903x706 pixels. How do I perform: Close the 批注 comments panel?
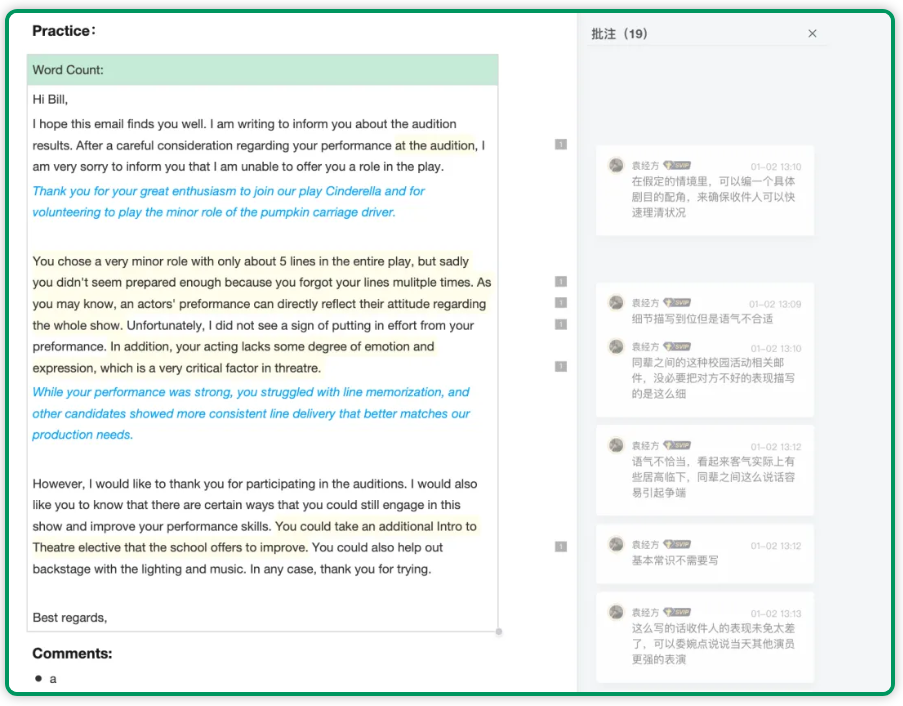click(812, 34)
